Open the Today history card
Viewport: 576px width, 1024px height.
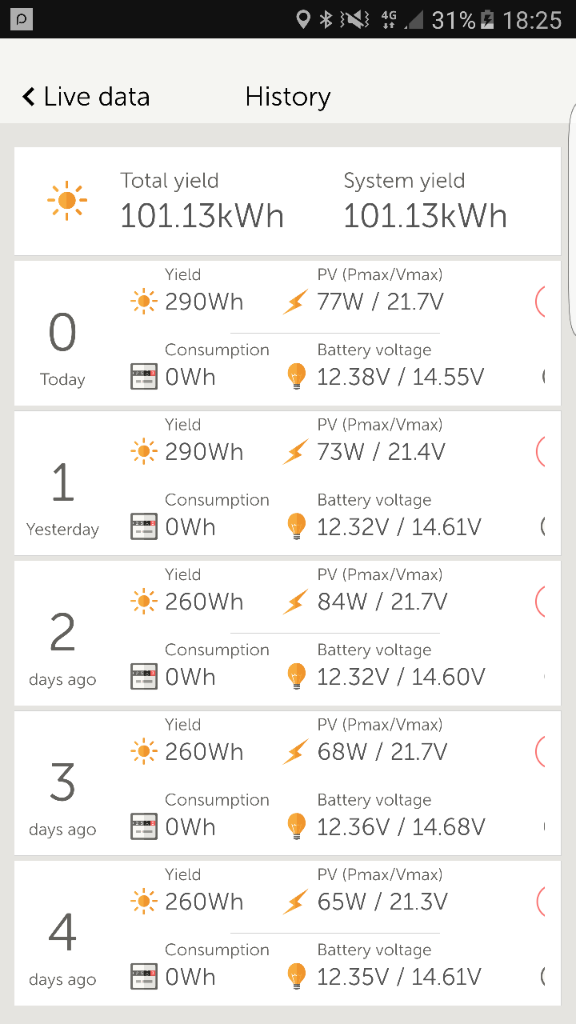click(x=287, y=333)
